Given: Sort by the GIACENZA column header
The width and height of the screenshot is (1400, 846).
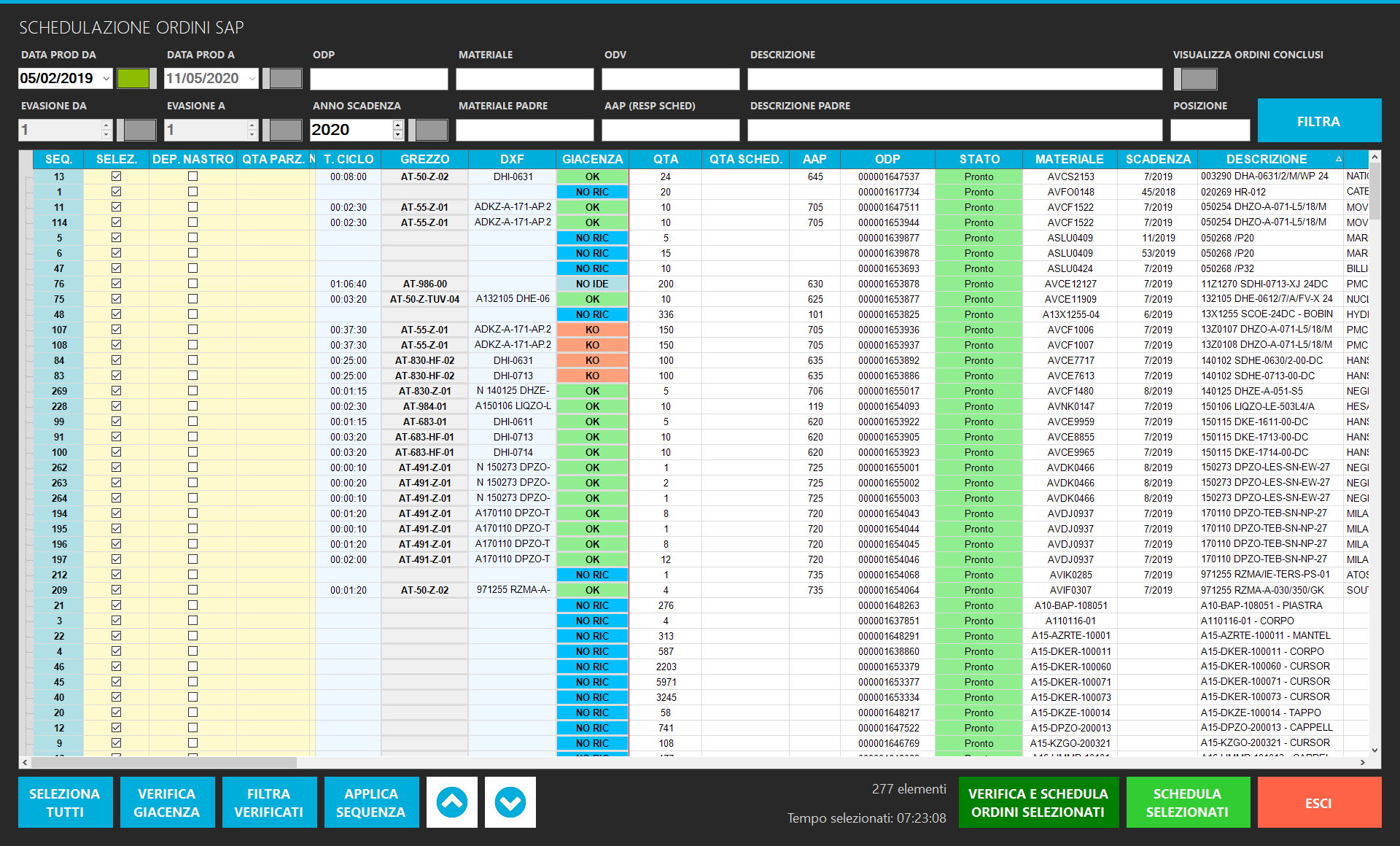Looking at the screenshot, I should pyautogui.click(x=592, y=159).
